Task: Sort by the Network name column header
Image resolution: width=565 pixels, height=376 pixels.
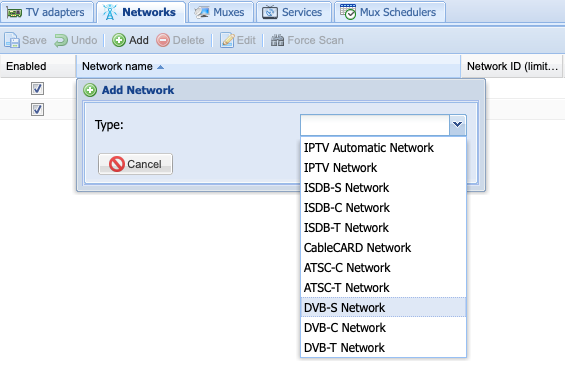Action: tap(268, 66)
